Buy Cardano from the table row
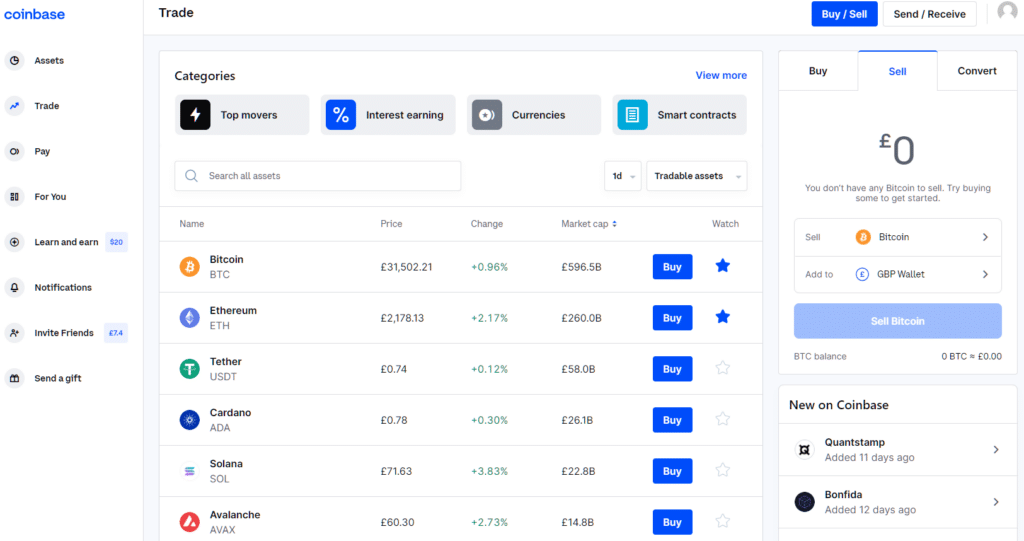Image resolution: width=1024 pixels, height=541 pixels. coord(672,419)
